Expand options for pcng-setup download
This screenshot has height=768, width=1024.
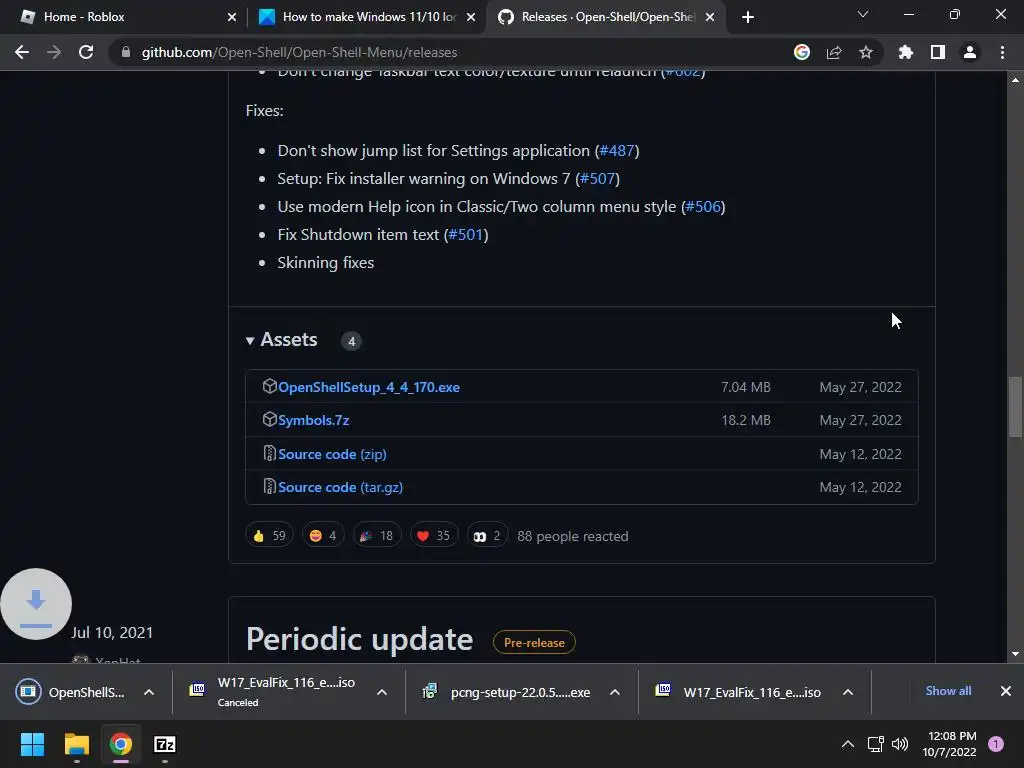point(615,692)
